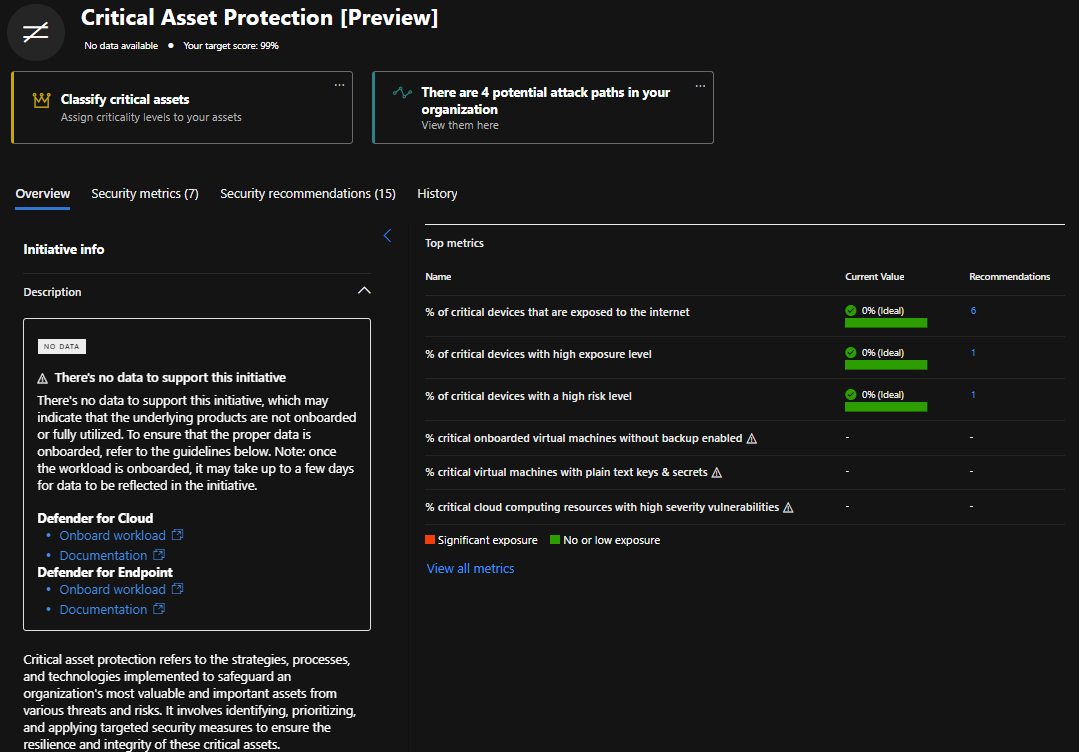Open more options on Classify critical assets card
Image resolution: width=1079 pixels, height=752 pixels.
pyautogui.click(x=339, y=84)
